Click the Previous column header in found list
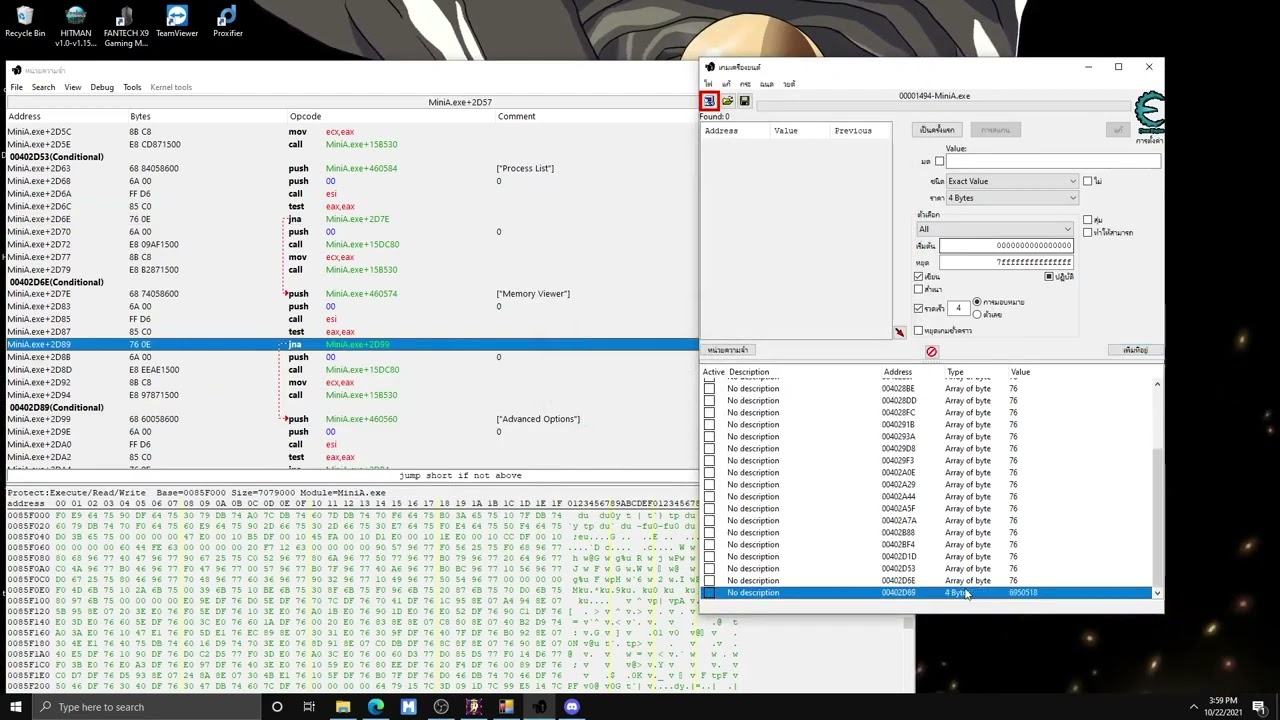1280x720 pixels. tap(861, 131)
